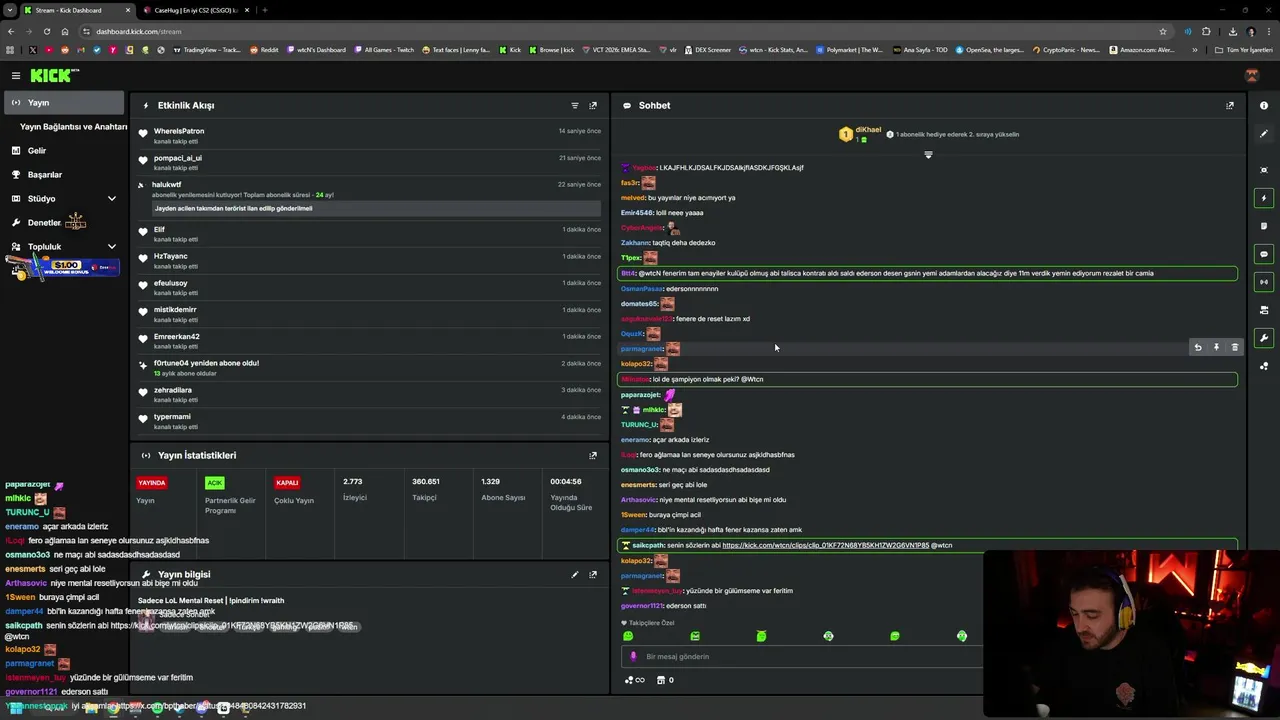Click the AÇIK Partnerlik Gelir Programı badge

[x=214, y=482]
